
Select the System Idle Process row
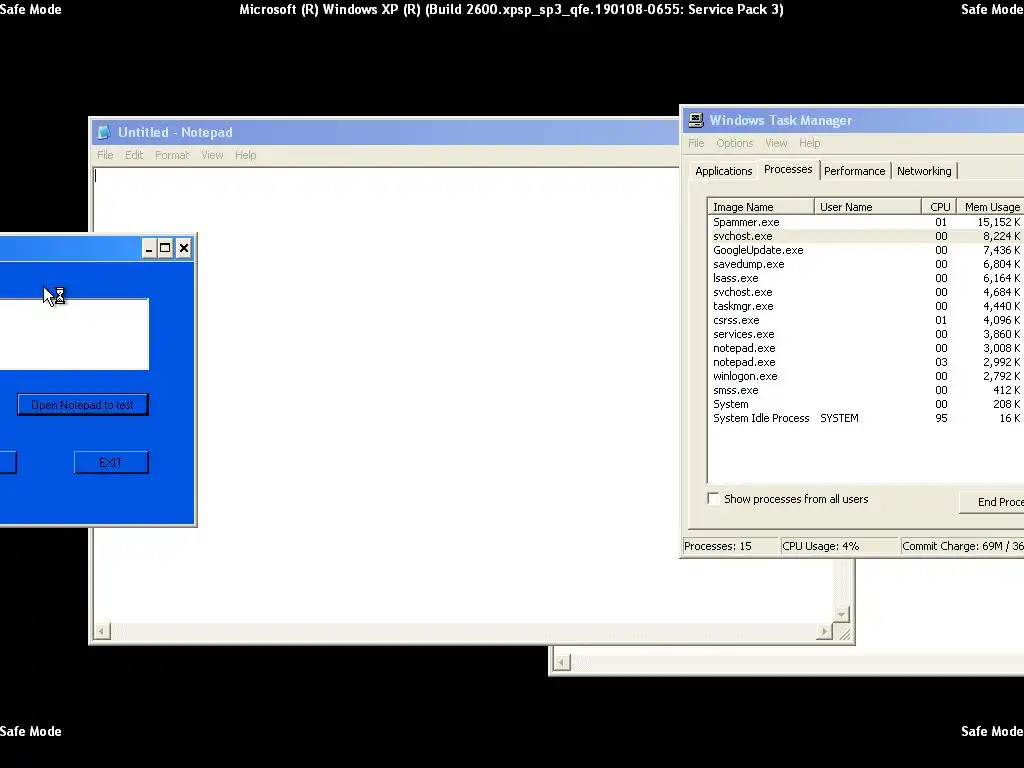(866, 419)
